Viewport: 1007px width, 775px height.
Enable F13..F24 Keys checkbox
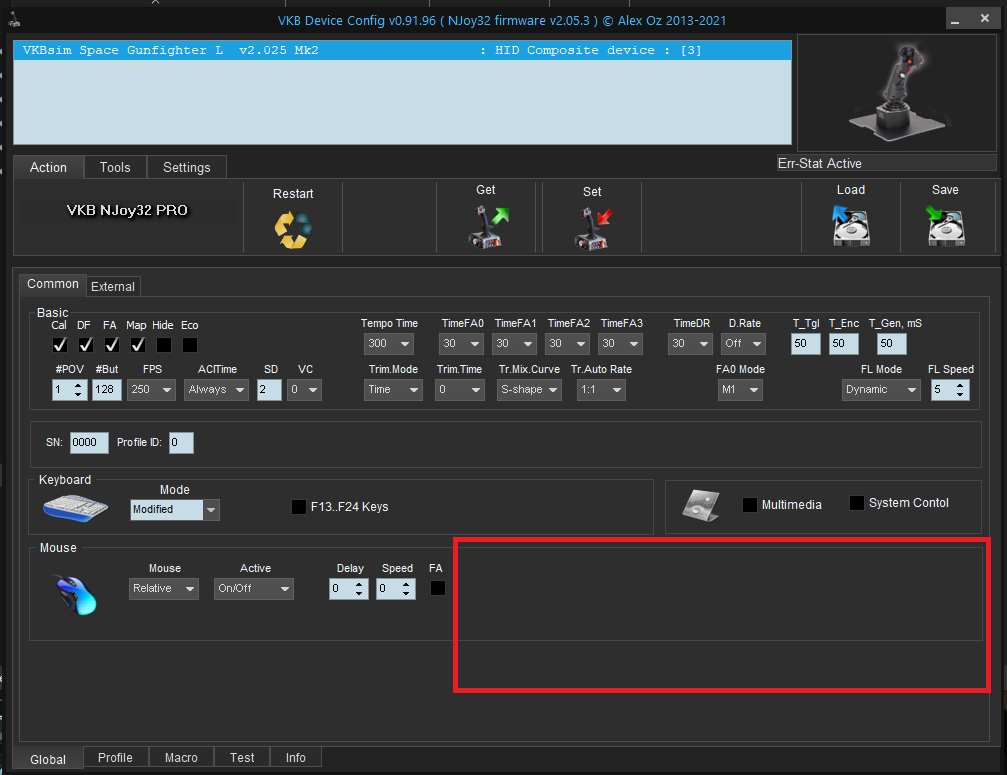pos(299,507)
